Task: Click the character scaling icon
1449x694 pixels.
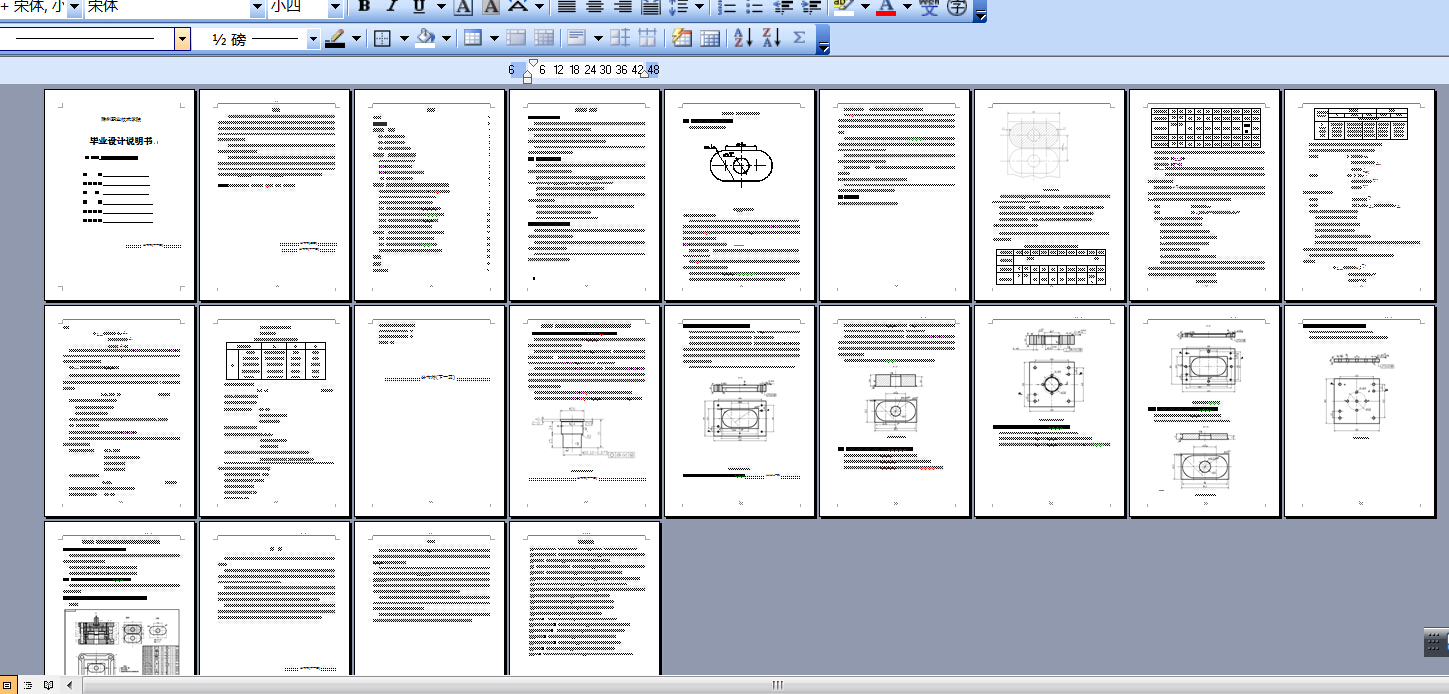Action: [x=518, y=7]
